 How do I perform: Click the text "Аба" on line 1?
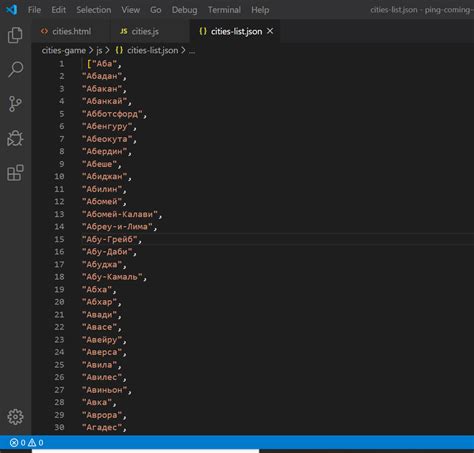tap(104, 63)
